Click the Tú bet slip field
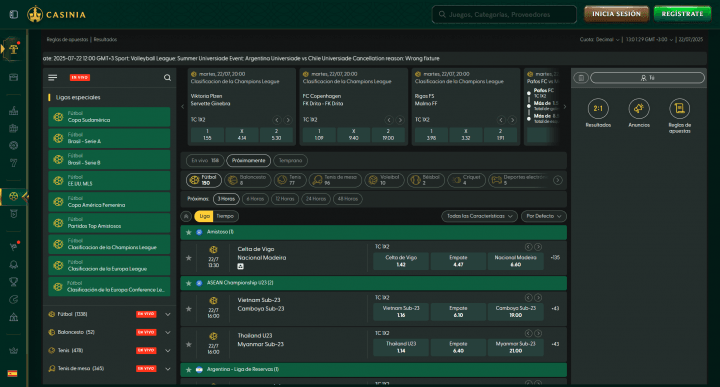 pyautogui.click(x=647, y=78)
